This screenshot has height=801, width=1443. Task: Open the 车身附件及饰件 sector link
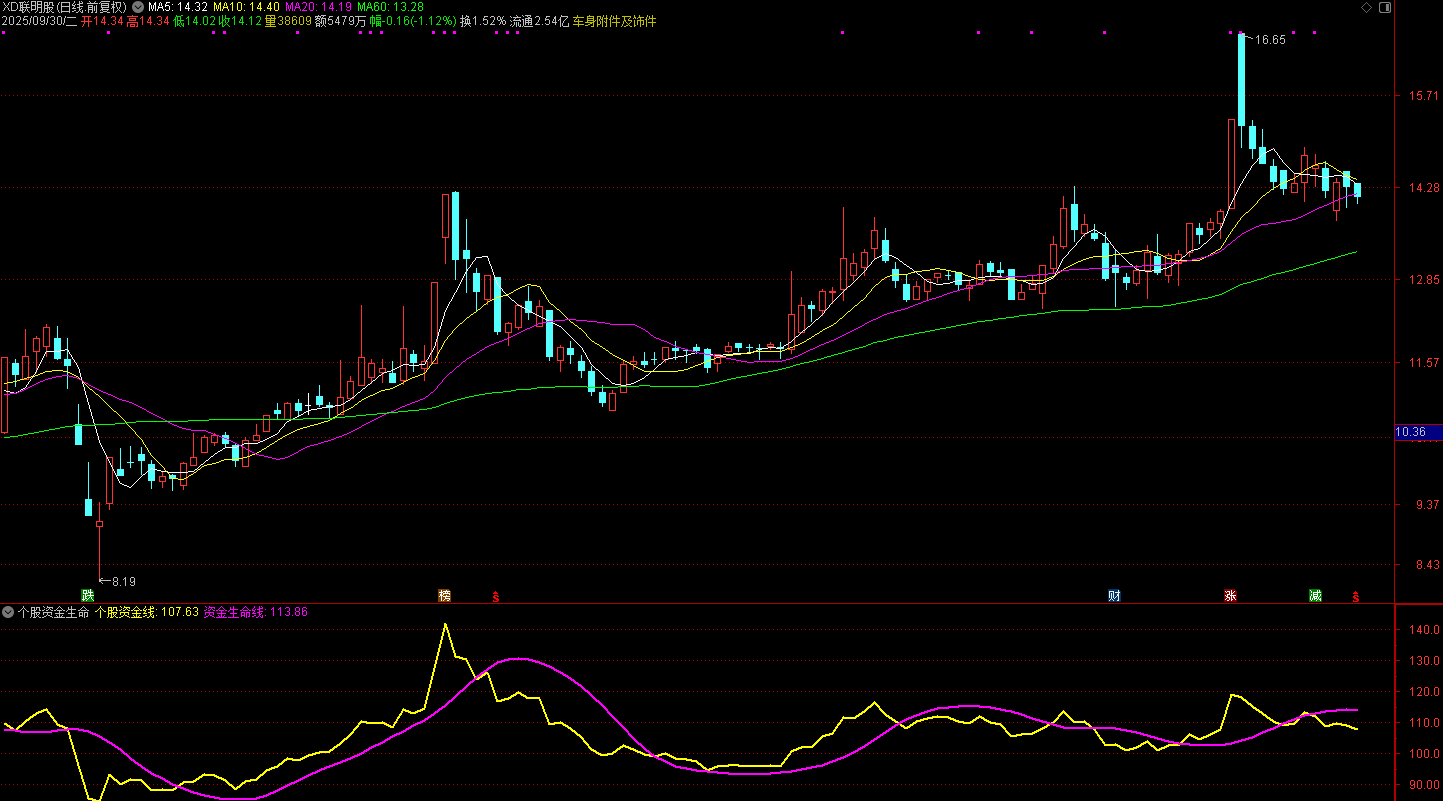614,21
